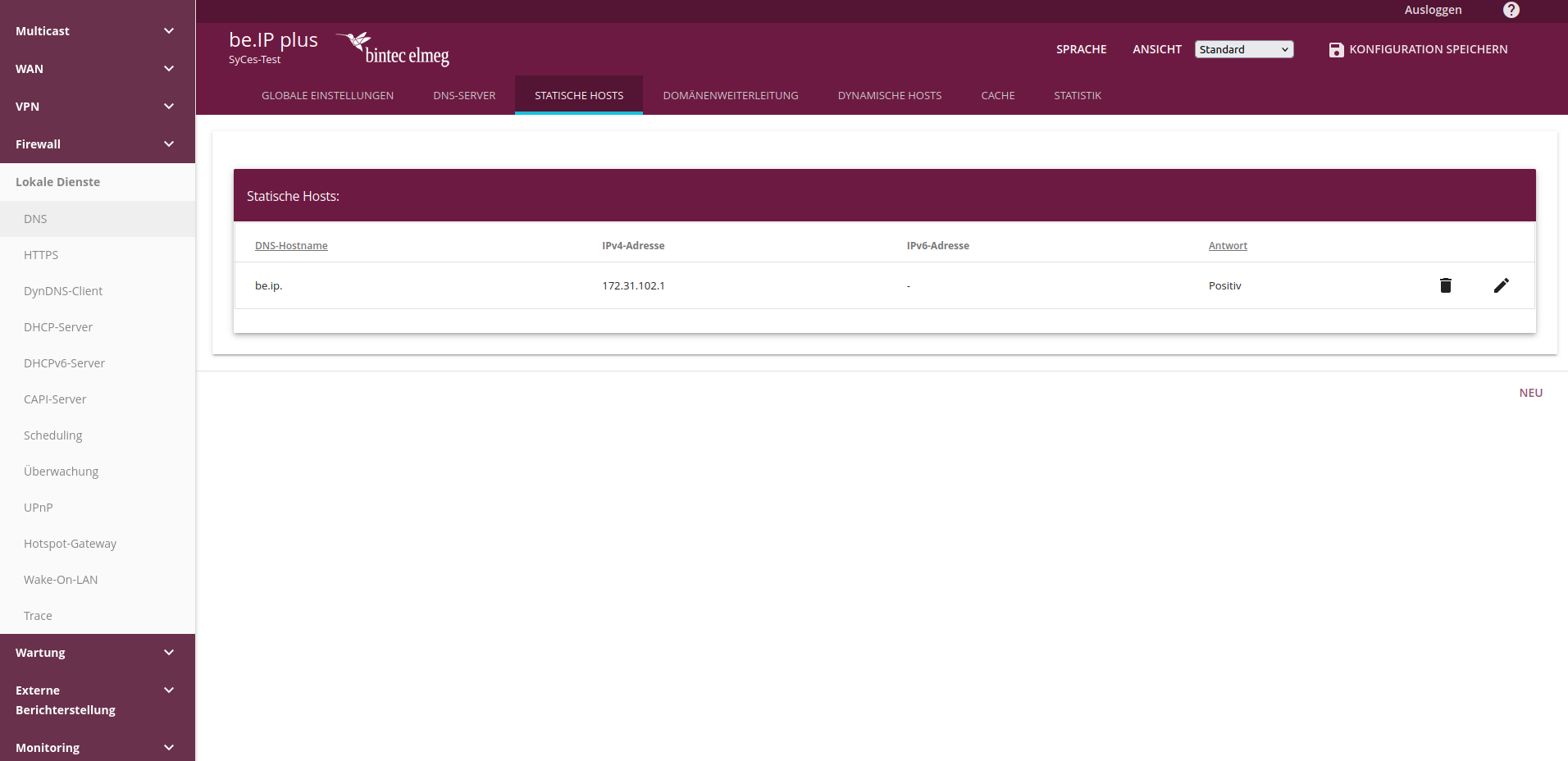Click Ausloggen to log out
Image resolution: width=1568 pixels, height=761 pixels.
coord(1433,10)
